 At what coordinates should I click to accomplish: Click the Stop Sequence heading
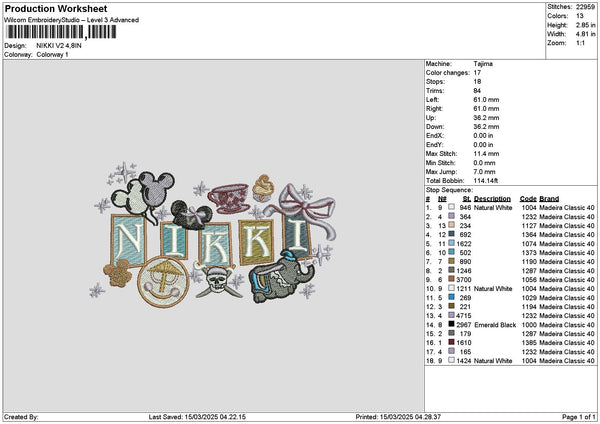point(450,190)
